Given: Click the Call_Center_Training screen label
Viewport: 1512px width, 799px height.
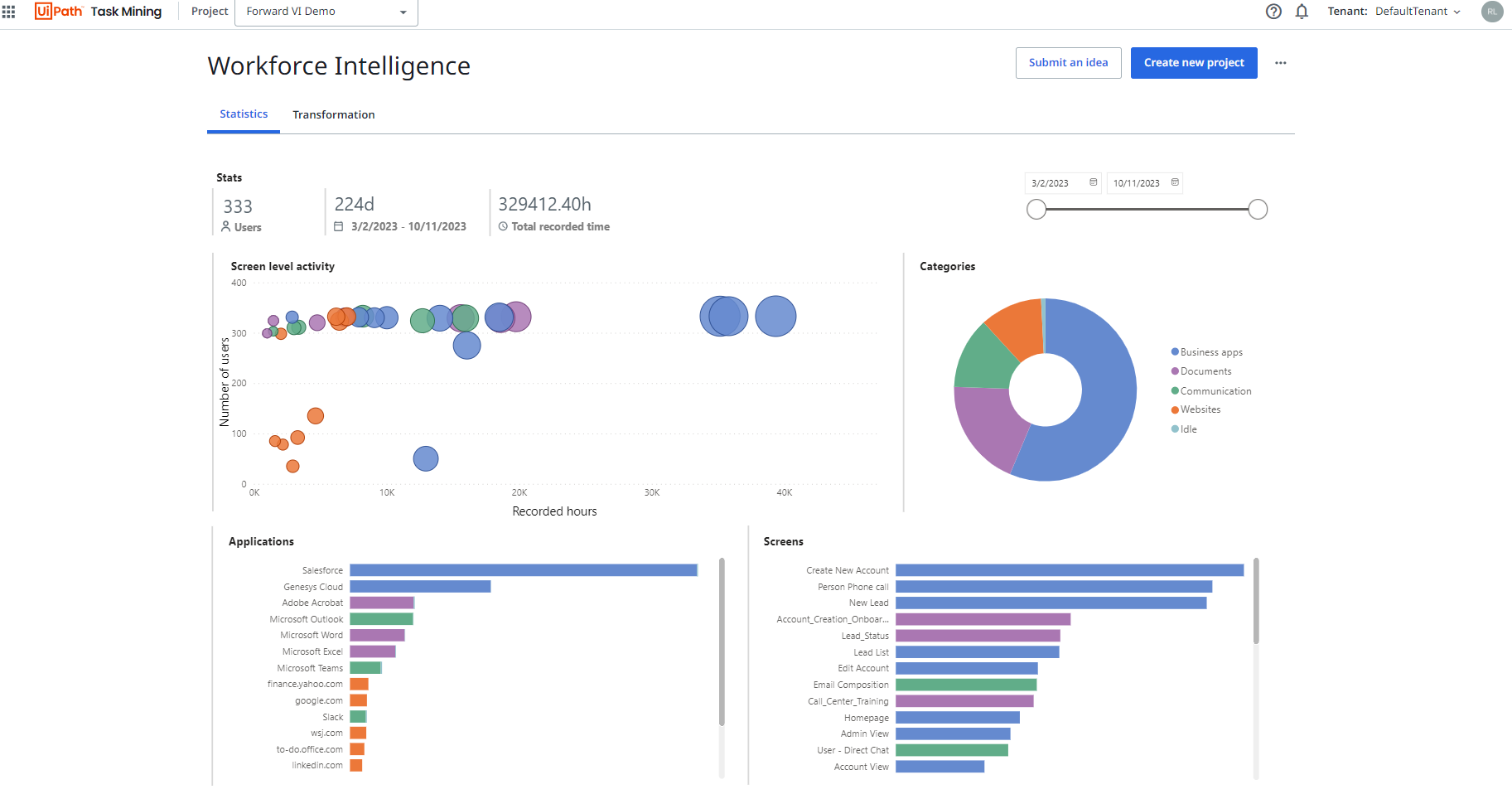Looking at the screenshot, I should coord(848,701).
